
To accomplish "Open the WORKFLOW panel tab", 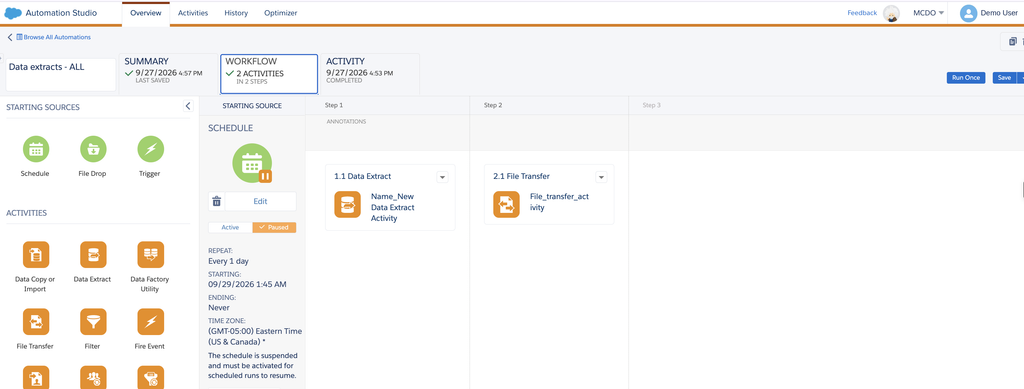I will coord(269,74).
